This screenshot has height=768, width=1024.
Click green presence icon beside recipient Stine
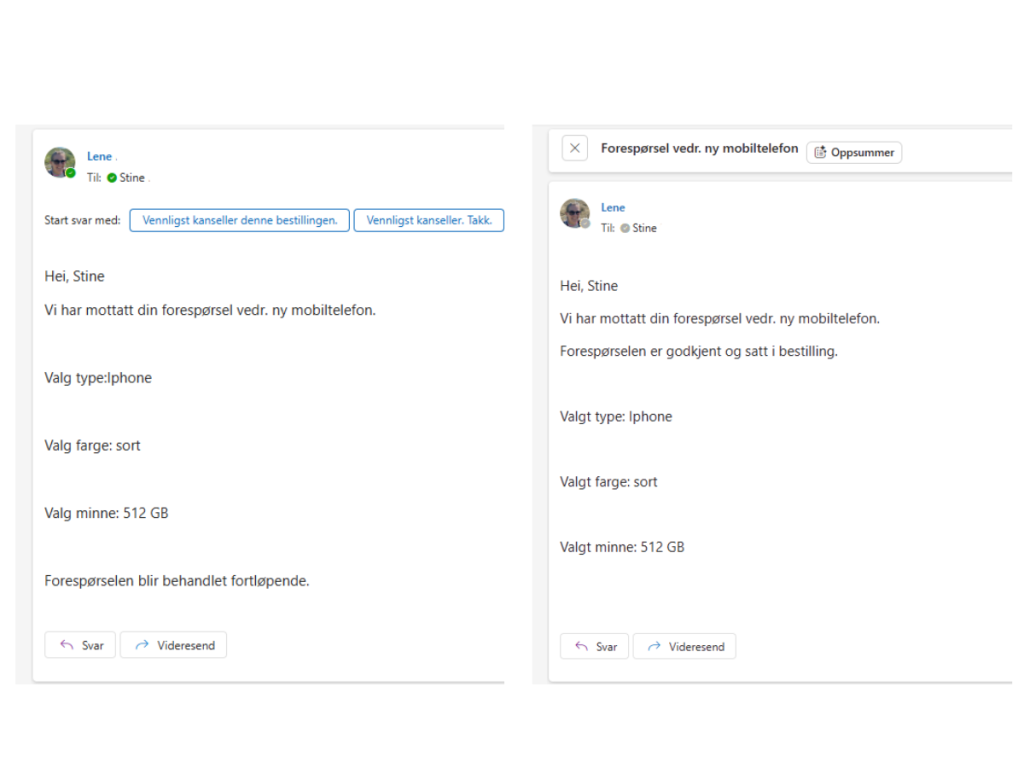(112, 178)
